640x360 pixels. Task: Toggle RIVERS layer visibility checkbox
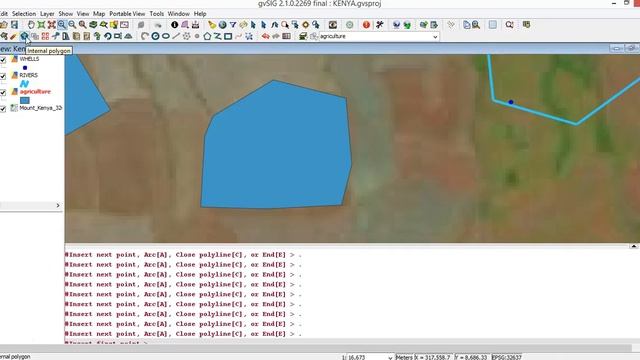pyautogui.click(x=3, y=76)
